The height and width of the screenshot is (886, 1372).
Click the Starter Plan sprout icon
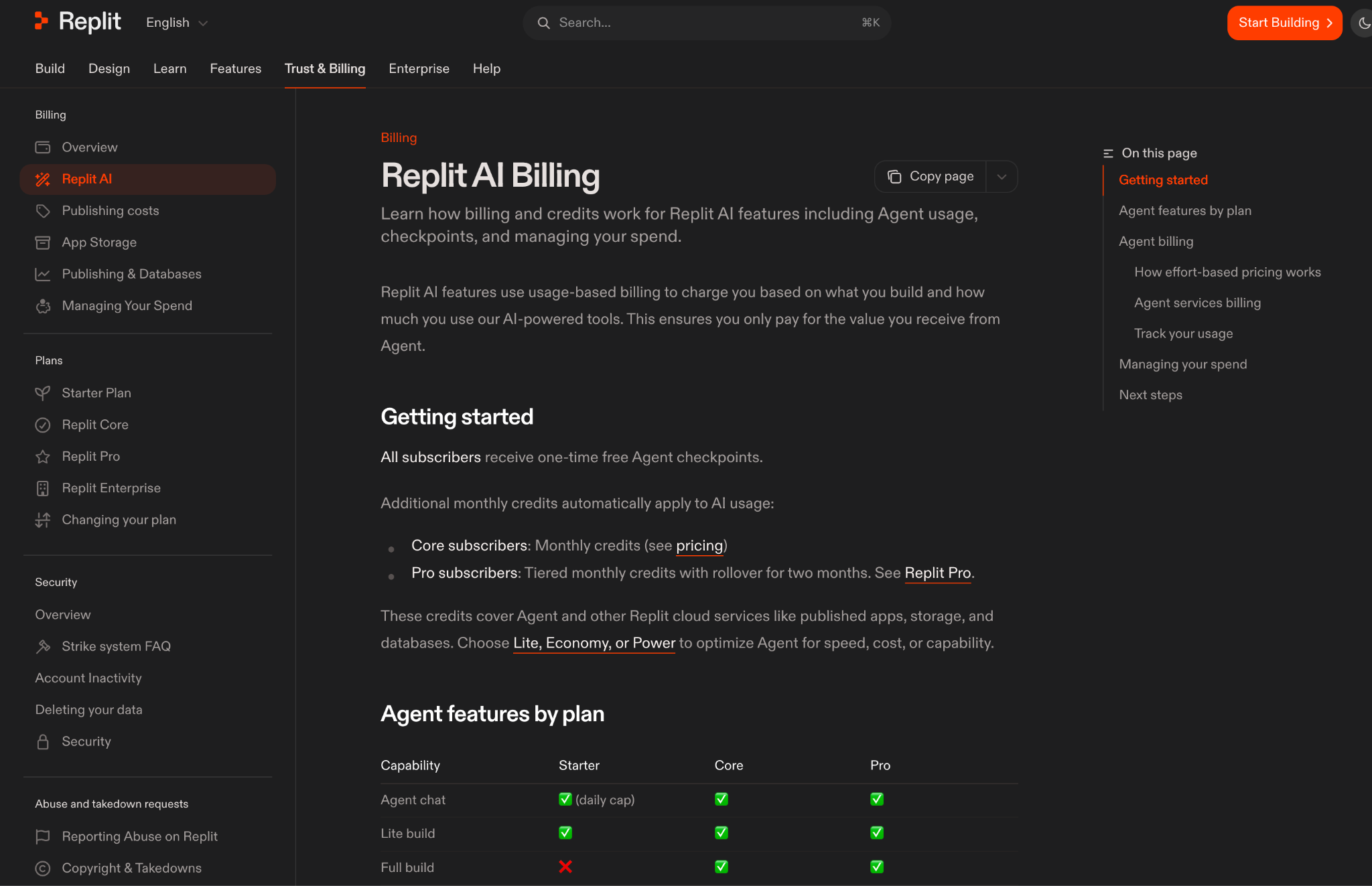tap(43, 393)
